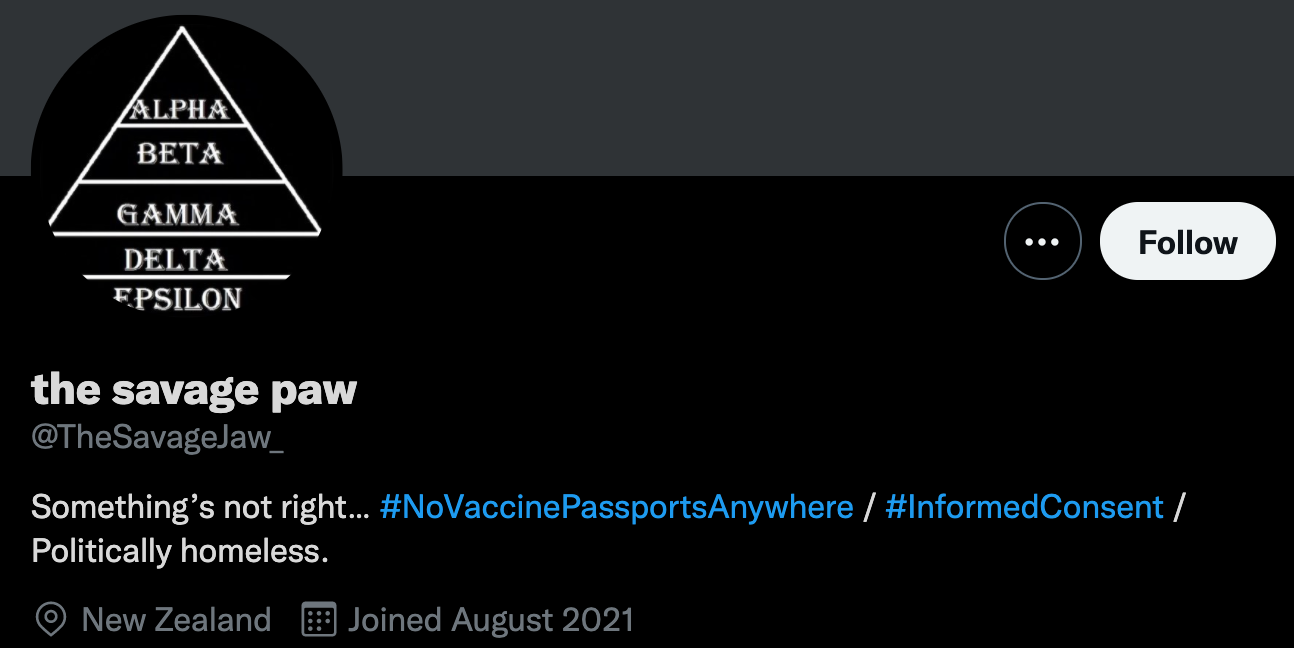Viewport: 1294px width, 648px height.
Task: Click Follow to subscribe to this account
Action: (1187, 241)
